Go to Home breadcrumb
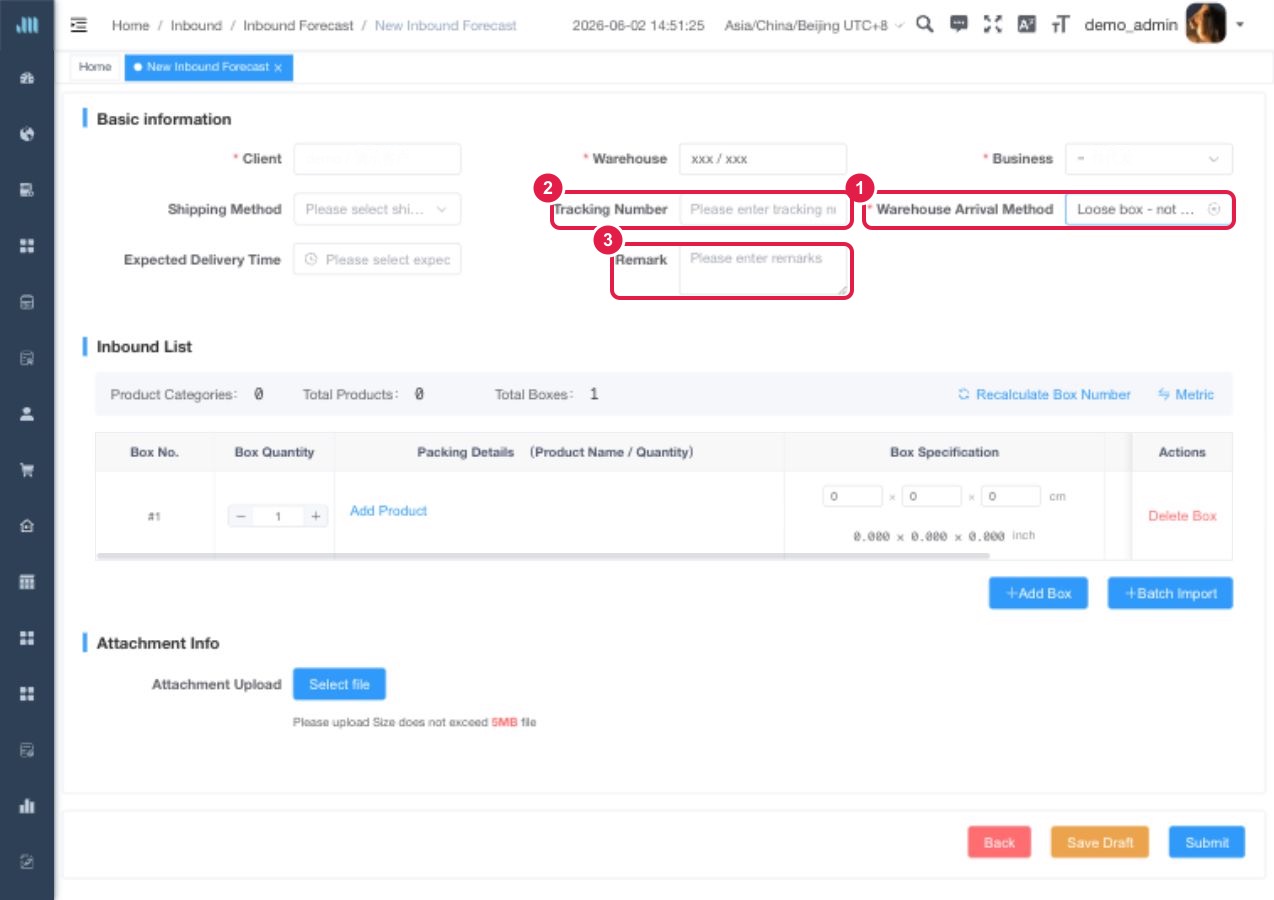1274x900 pixels. tap(130, 26)
